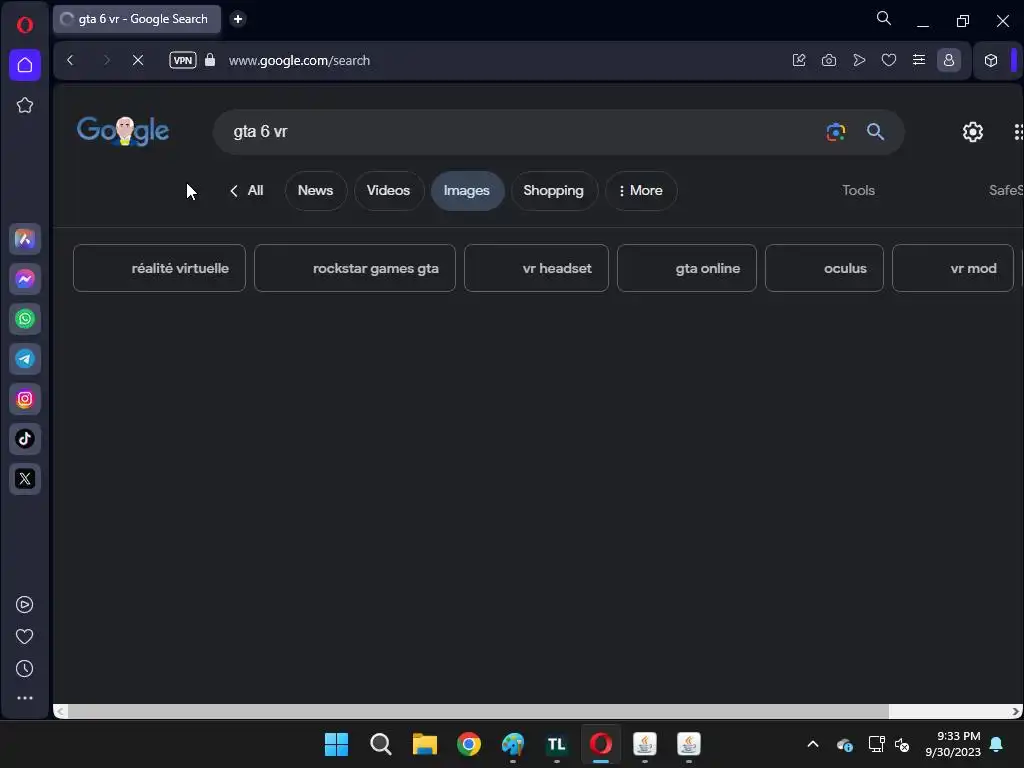Screen dimensions: 1024x768
Task: Filter by oculus chip
Action: tap(824, 268)
